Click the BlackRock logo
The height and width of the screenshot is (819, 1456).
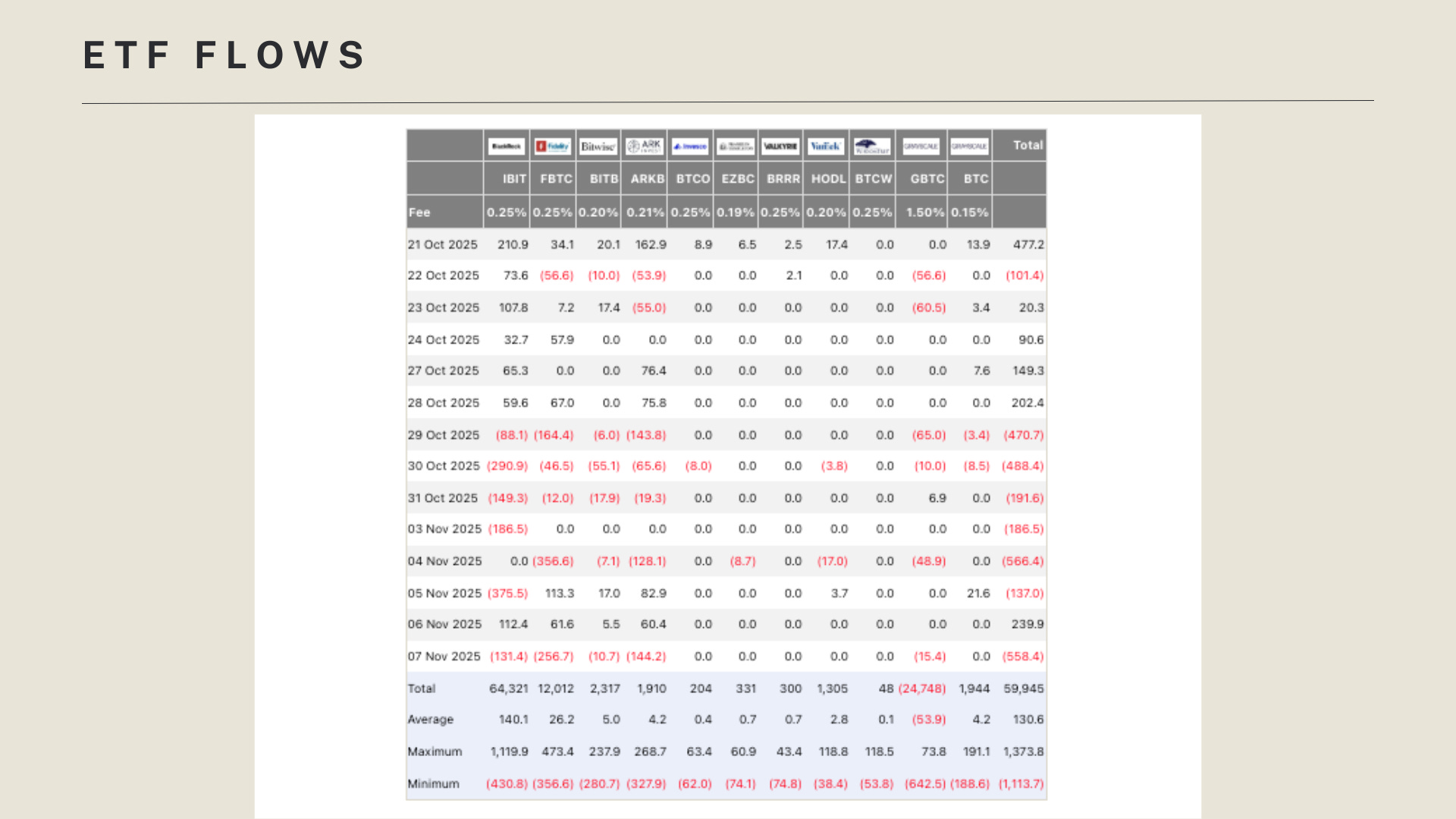[507, 146]
